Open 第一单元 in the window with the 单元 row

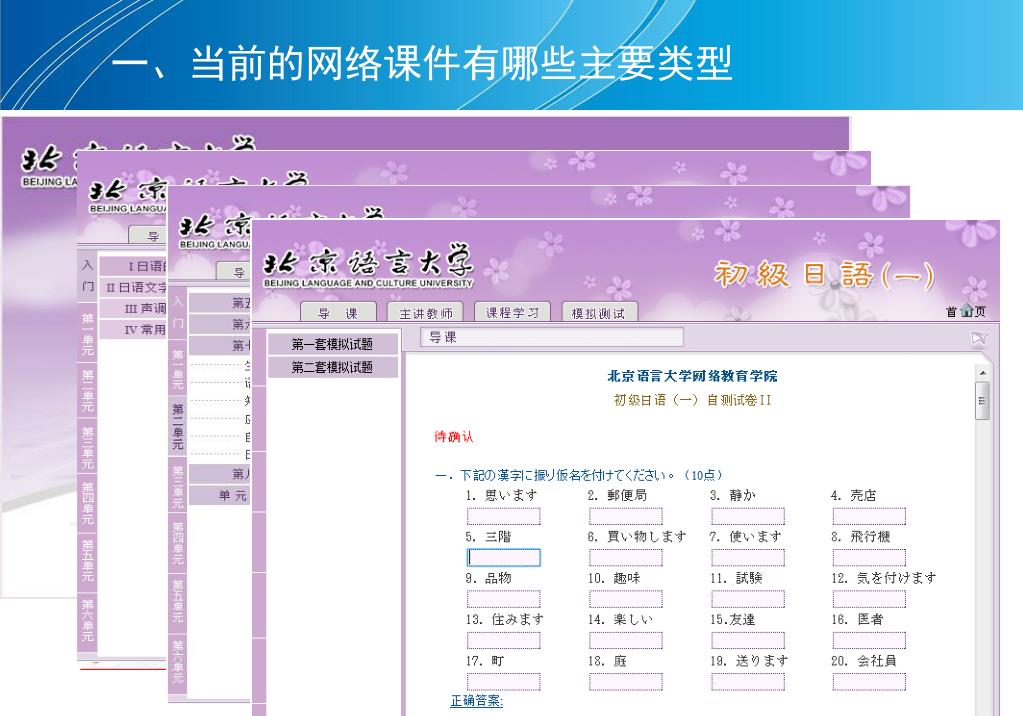(177, 370)
